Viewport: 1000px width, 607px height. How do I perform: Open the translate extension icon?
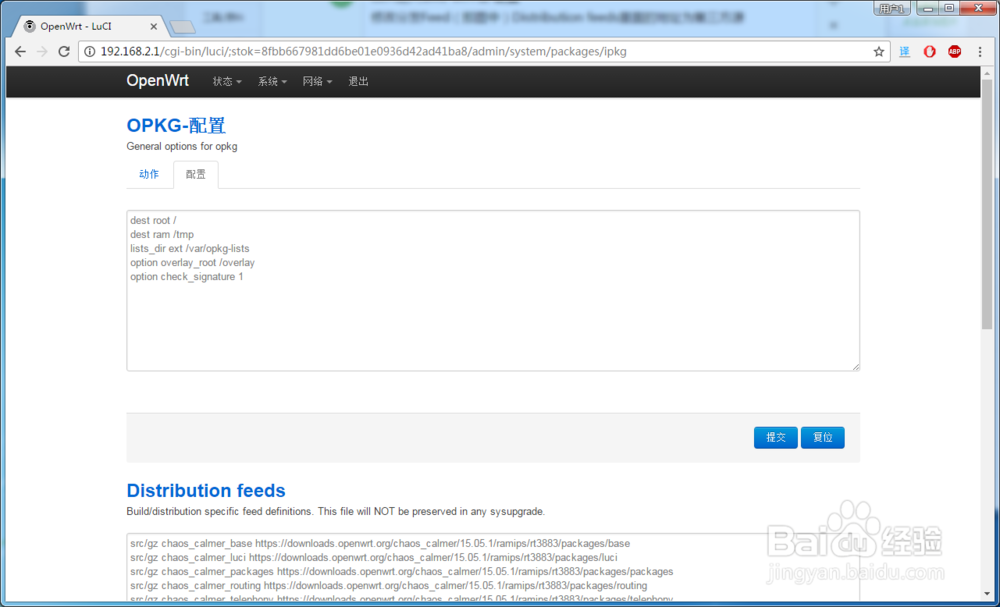click(x=904, y=52)
